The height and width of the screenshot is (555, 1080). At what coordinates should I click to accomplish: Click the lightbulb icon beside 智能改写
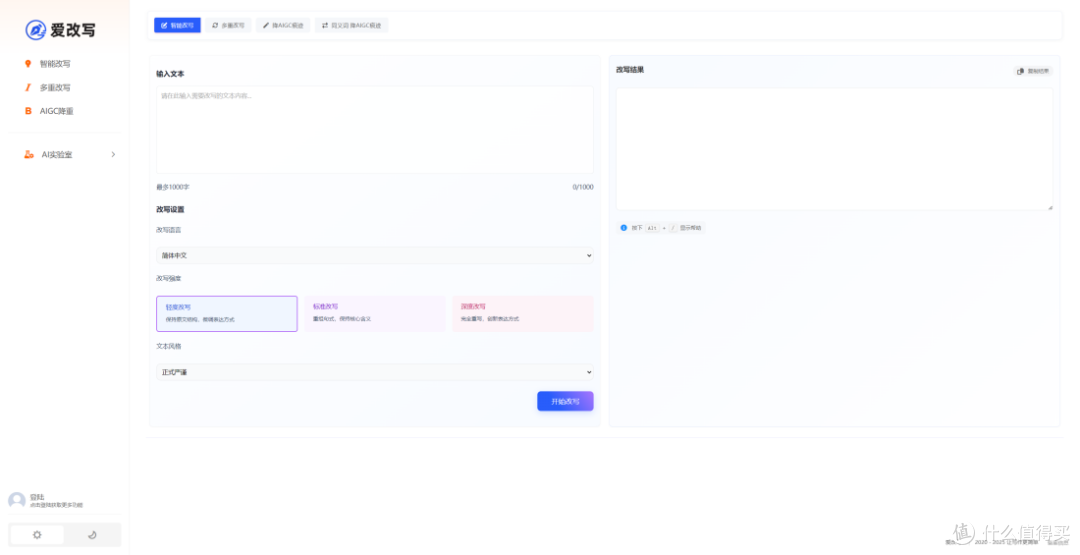coord(28,64)
